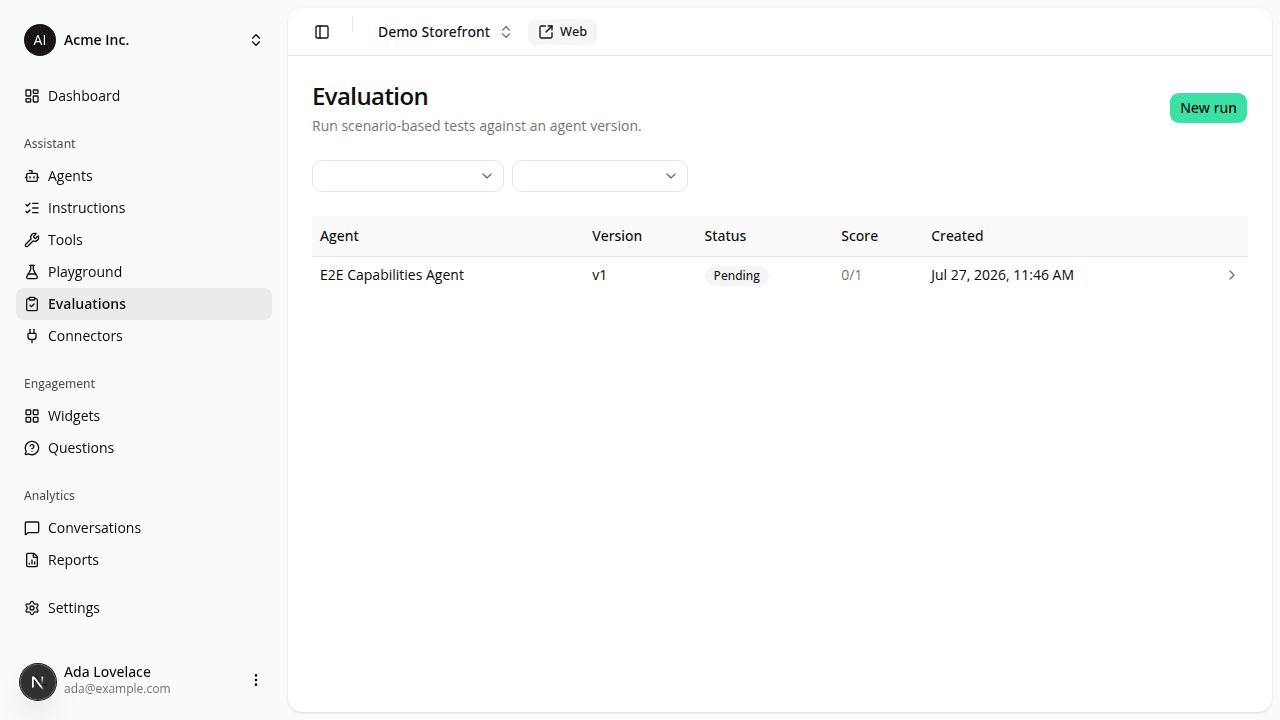Click the Tools wrench icon

click(x=32, y=240)
